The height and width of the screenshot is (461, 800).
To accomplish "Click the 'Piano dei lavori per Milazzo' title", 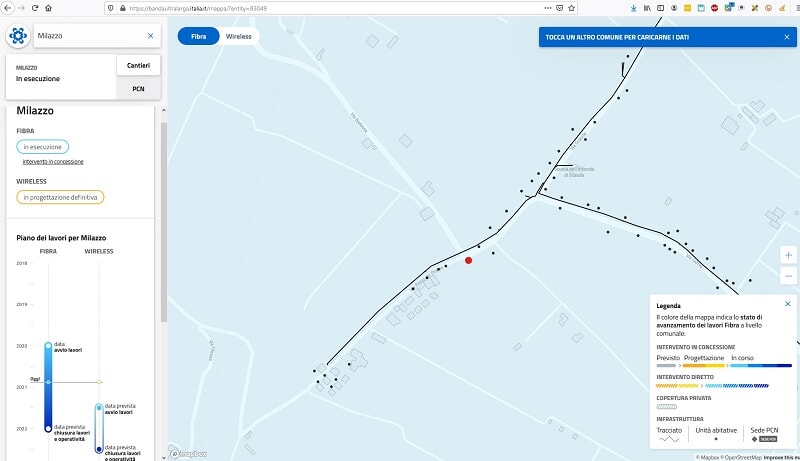I will tap(61, 238).
